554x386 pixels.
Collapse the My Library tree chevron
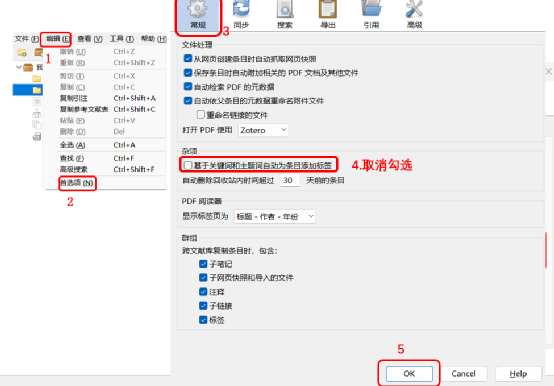click(19, 67)
